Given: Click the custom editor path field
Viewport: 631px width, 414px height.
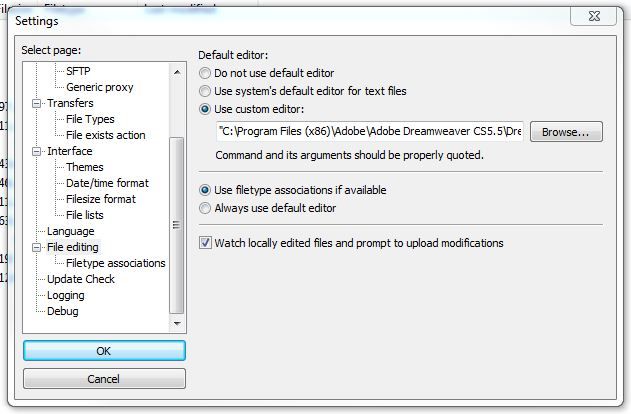Looking at the screenshot, I should click(x=370, y=131).
